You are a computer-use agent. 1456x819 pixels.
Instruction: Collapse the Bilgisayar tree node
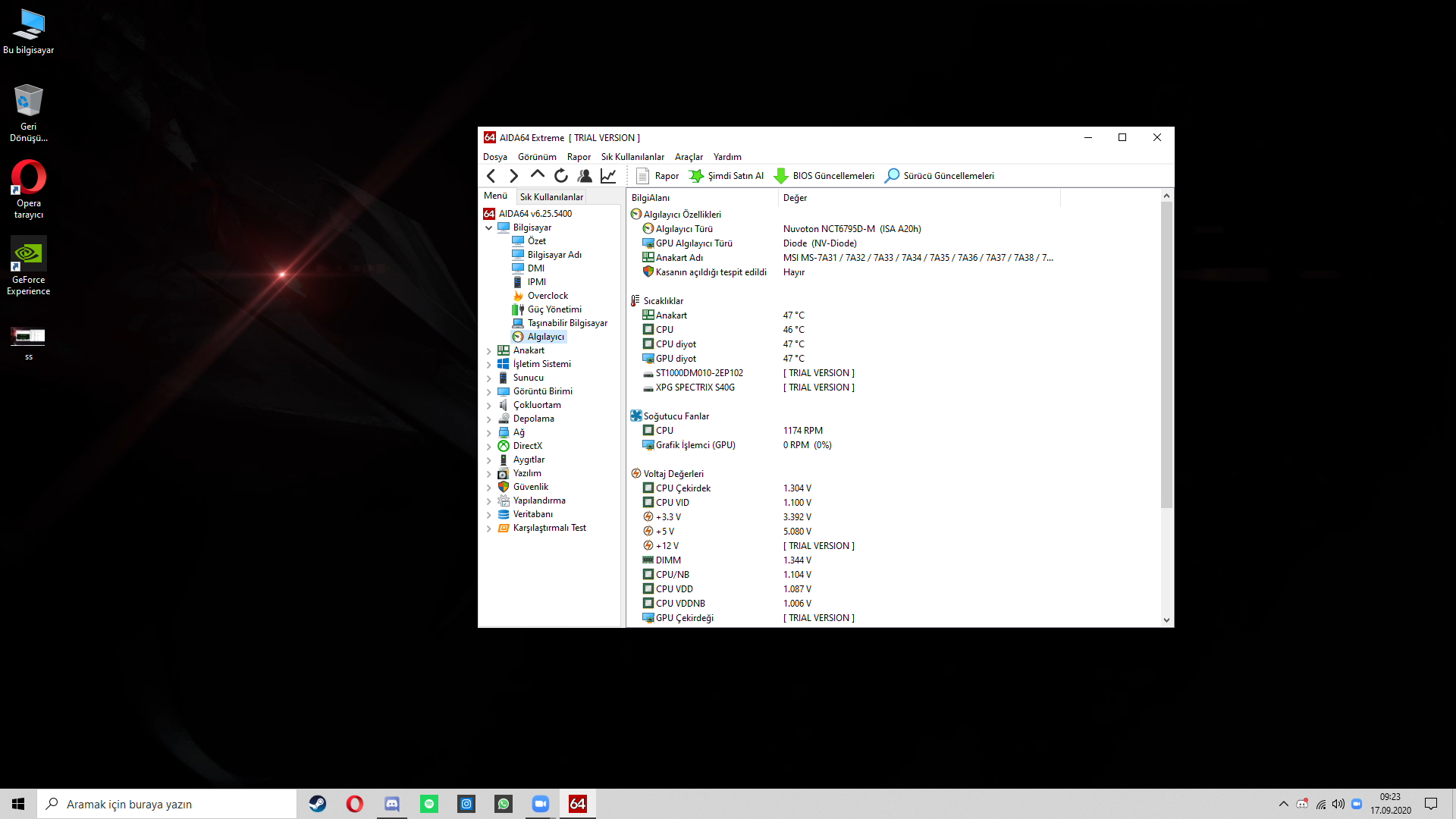point(489,227)
